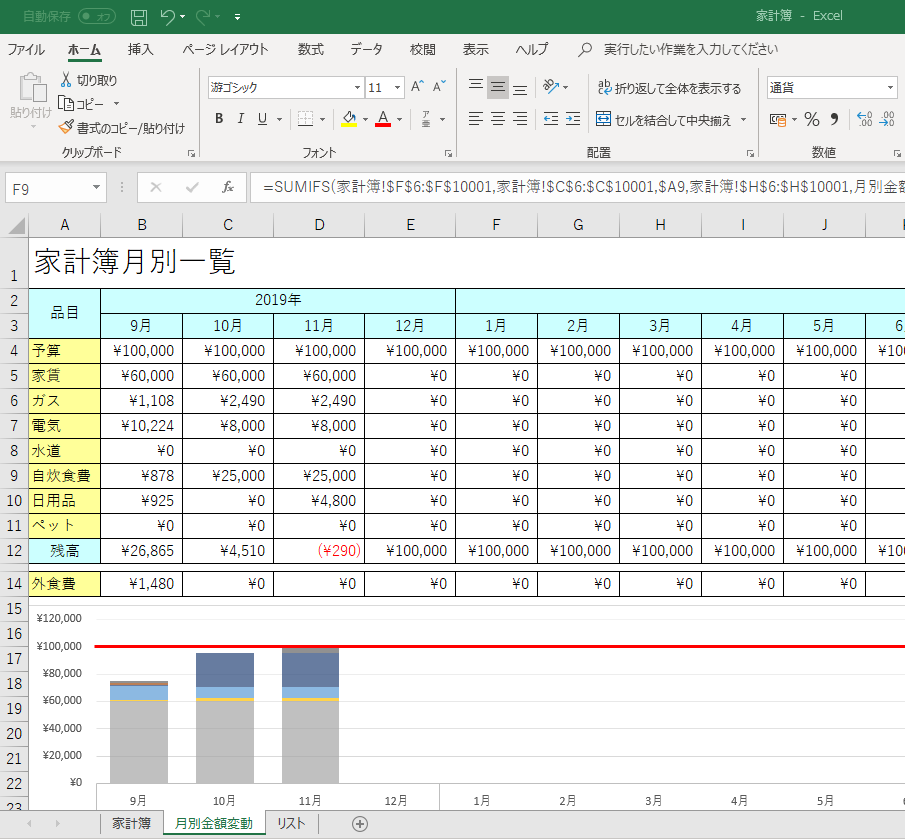905x839 pixels.
Task: Click the align left icon
Action: tap(476, 119)
